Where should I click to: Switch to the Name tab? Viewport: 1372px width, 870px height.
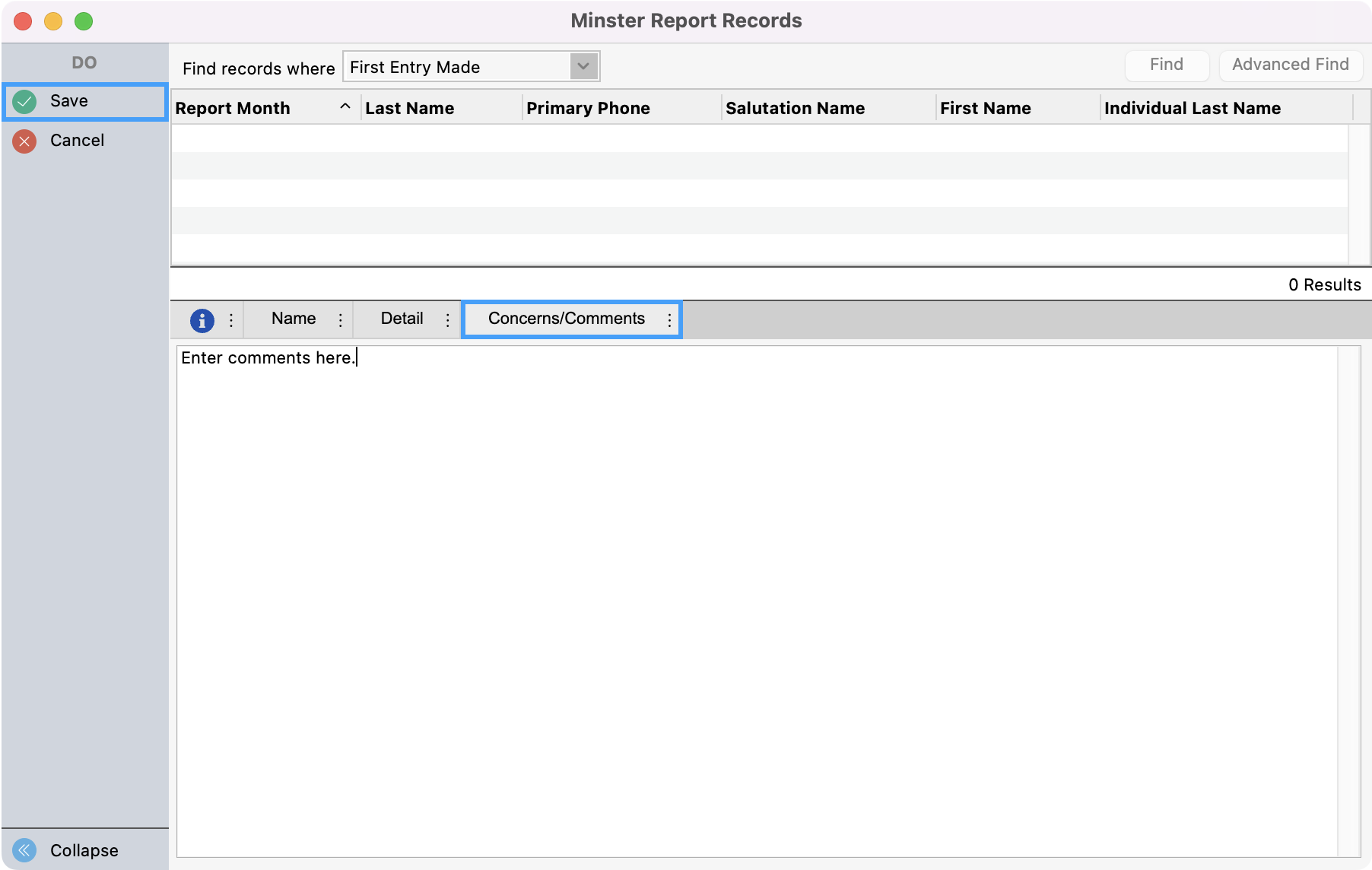293,319
